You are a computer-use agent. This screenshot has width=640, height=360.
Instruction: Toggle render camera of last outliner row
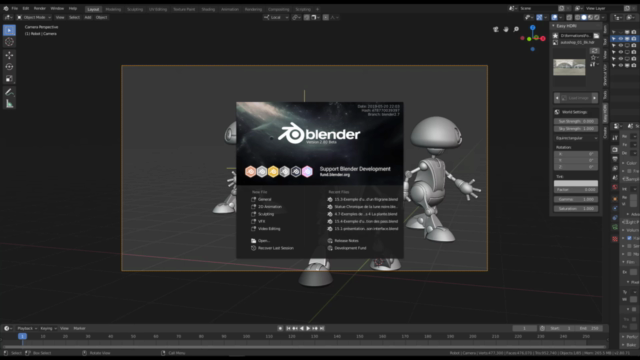point(633,65)
